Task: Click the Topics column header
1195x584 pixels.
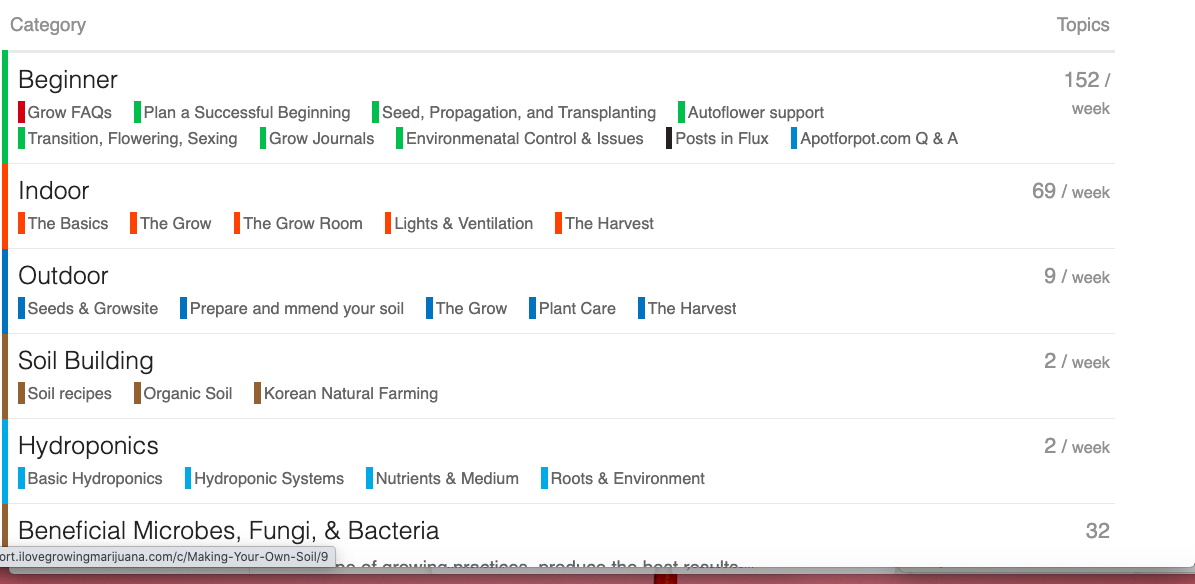Action: 1082,25
